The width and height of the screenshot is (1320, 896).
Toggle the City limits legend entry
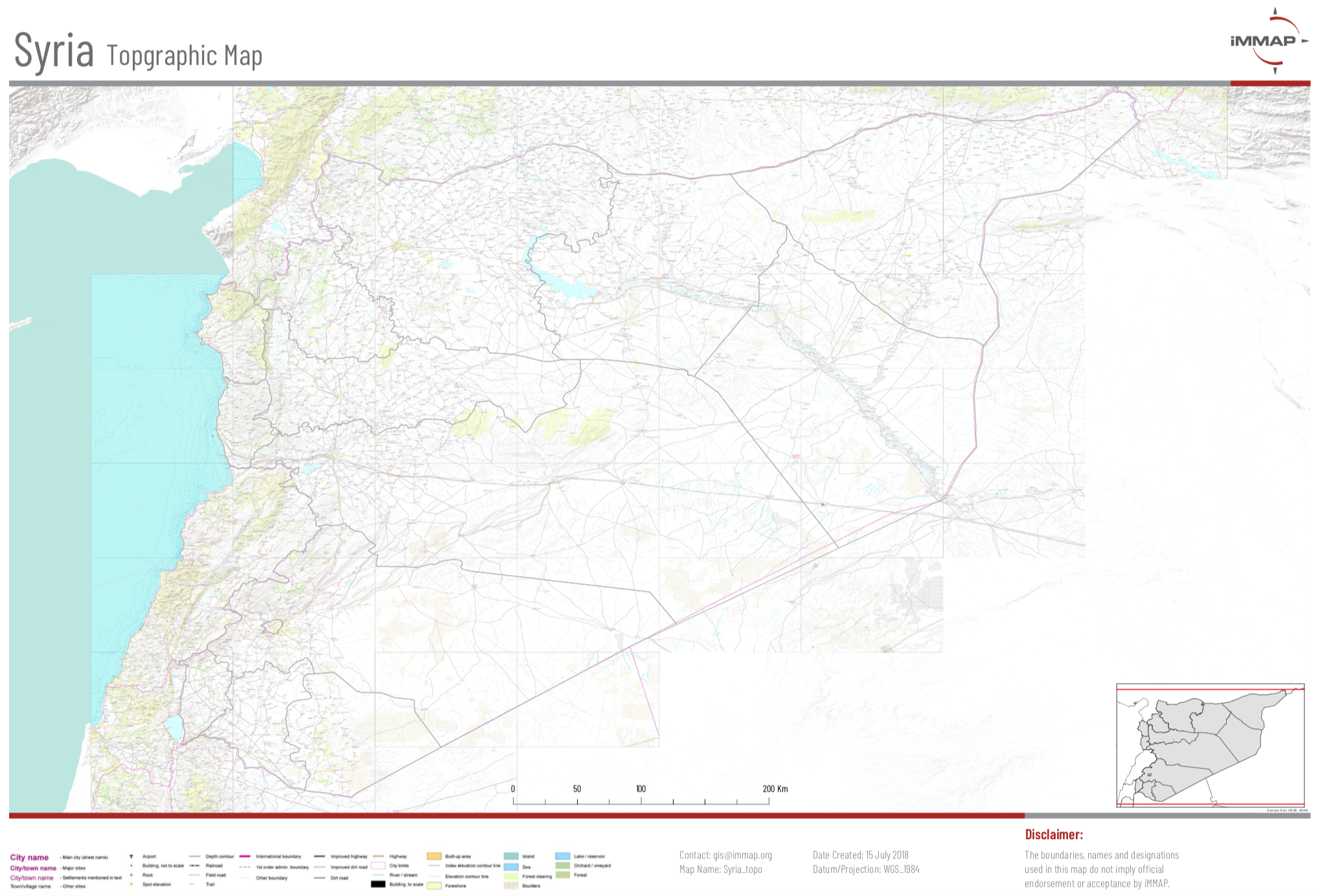[378, 866]
